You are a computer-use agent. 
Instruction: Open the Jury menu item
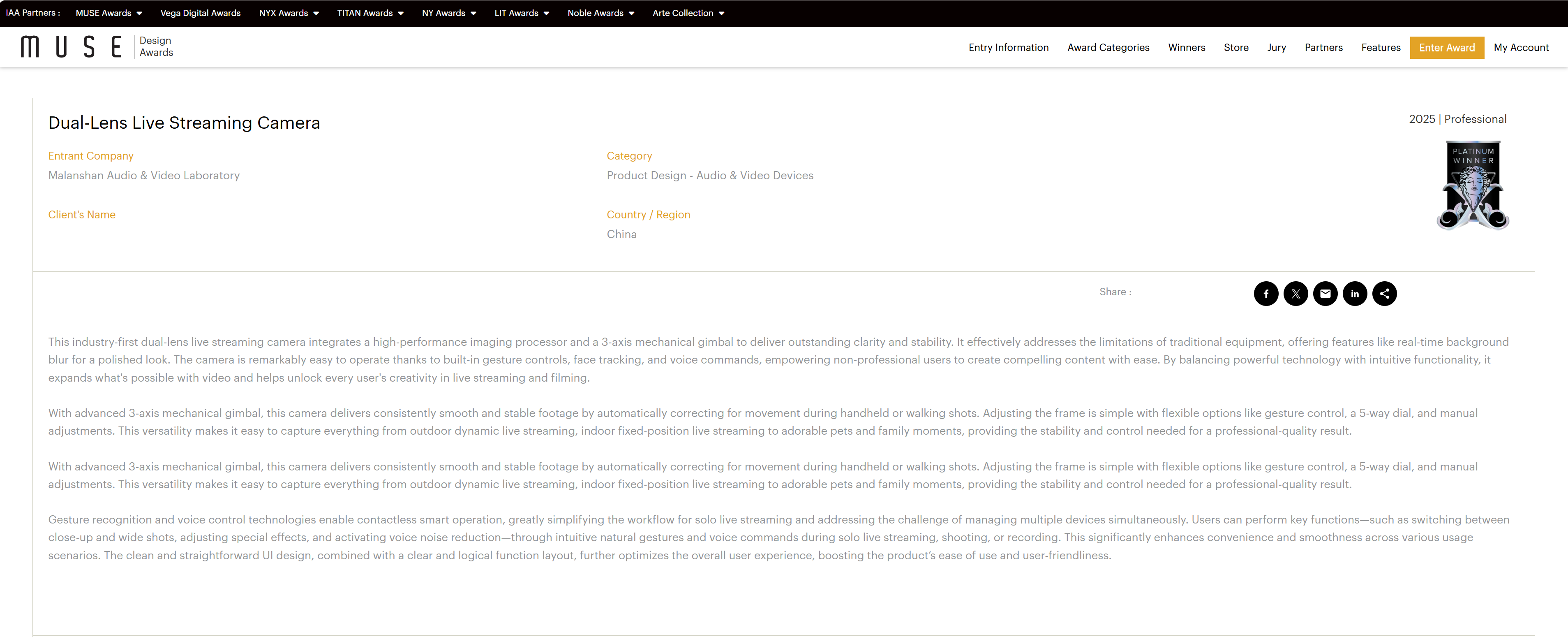click(1276, 48)
